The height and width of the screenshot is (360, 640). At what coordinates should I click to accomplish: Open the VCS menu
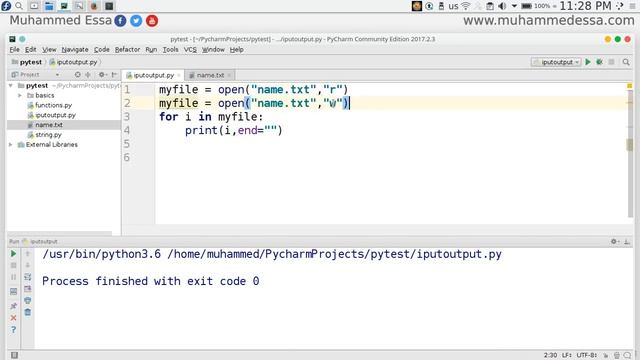(x=190, y=49)
